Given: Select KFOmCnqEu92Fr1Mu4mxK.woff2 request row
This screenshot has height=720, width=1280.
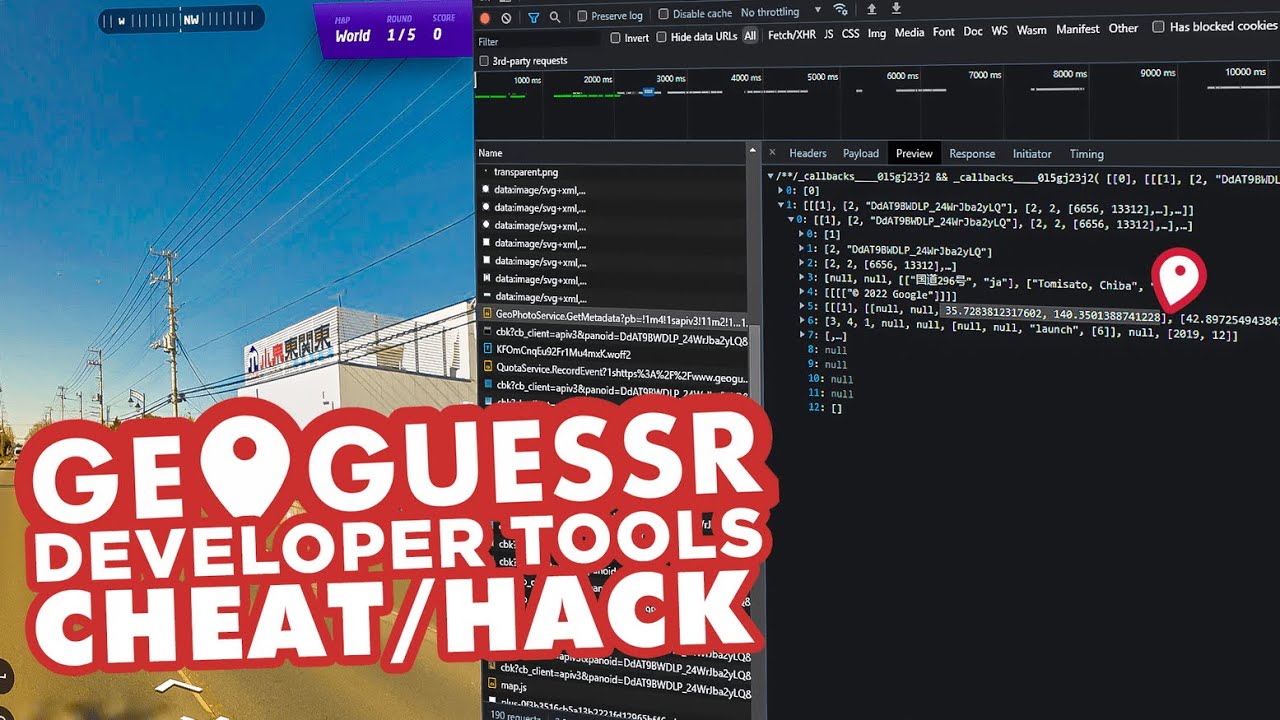Looking at the screenshot, I should click(612, 351).
